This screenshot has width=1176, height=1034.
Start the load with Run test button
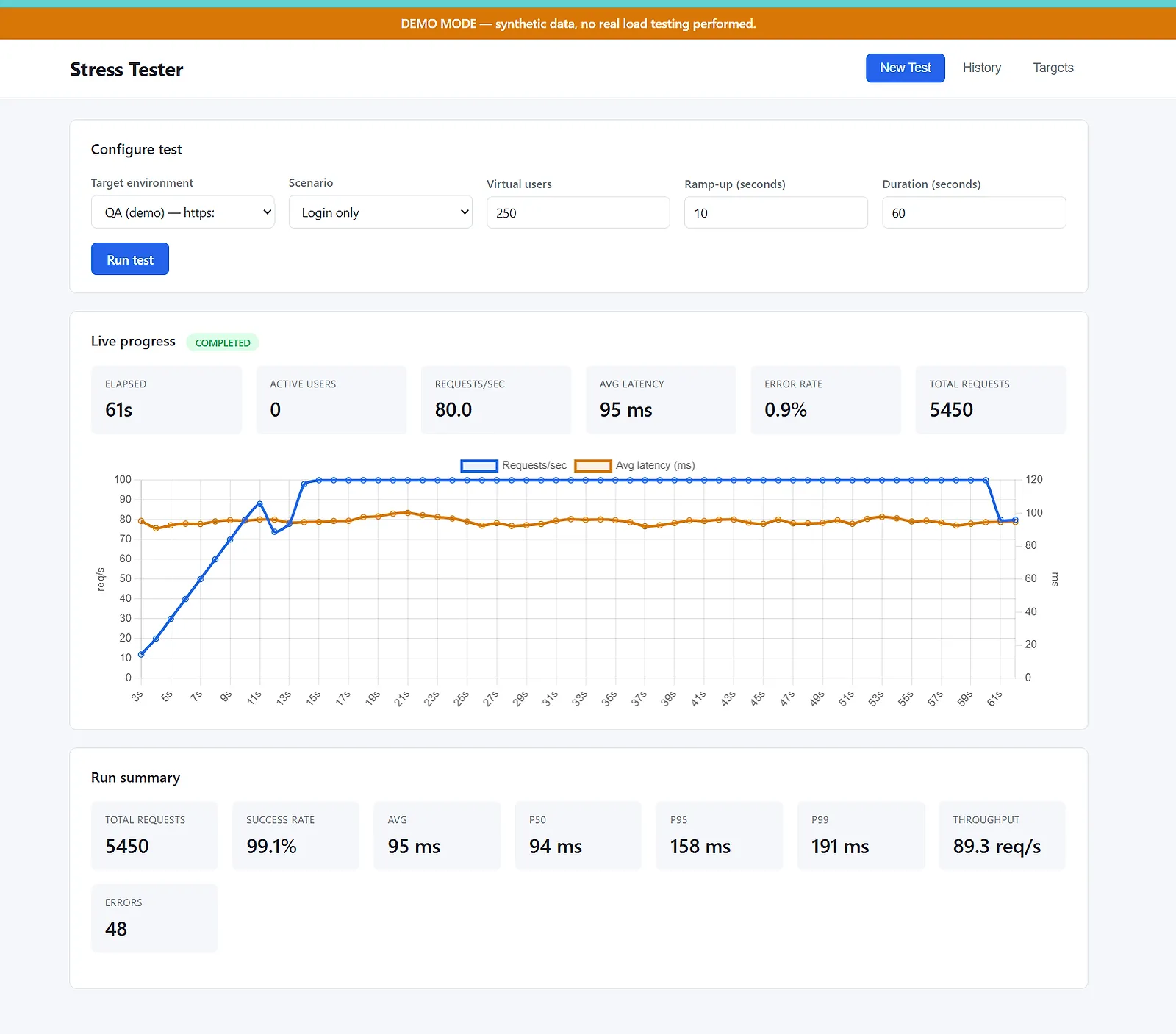[130, 259]
